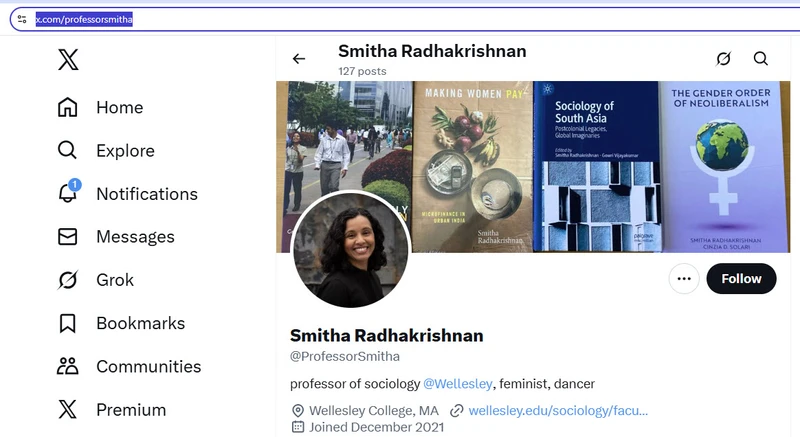The width and height of the screenshot is (800, 437).
Task: Open the round profile photo
Action: click(x=351, y=249)
